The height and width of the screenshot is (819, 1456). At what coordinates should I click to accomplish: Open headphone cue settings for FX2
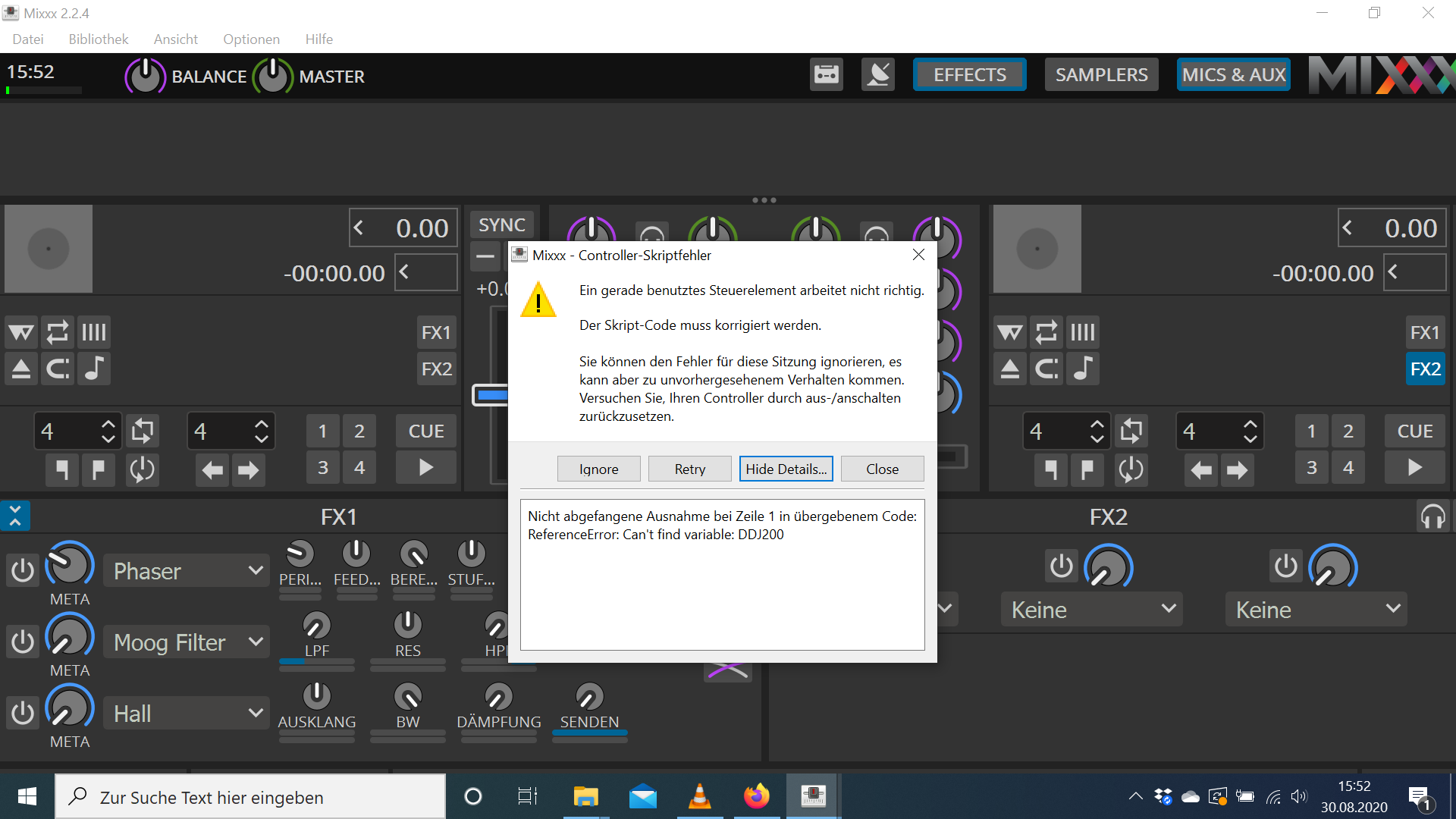coord(1433,516)
